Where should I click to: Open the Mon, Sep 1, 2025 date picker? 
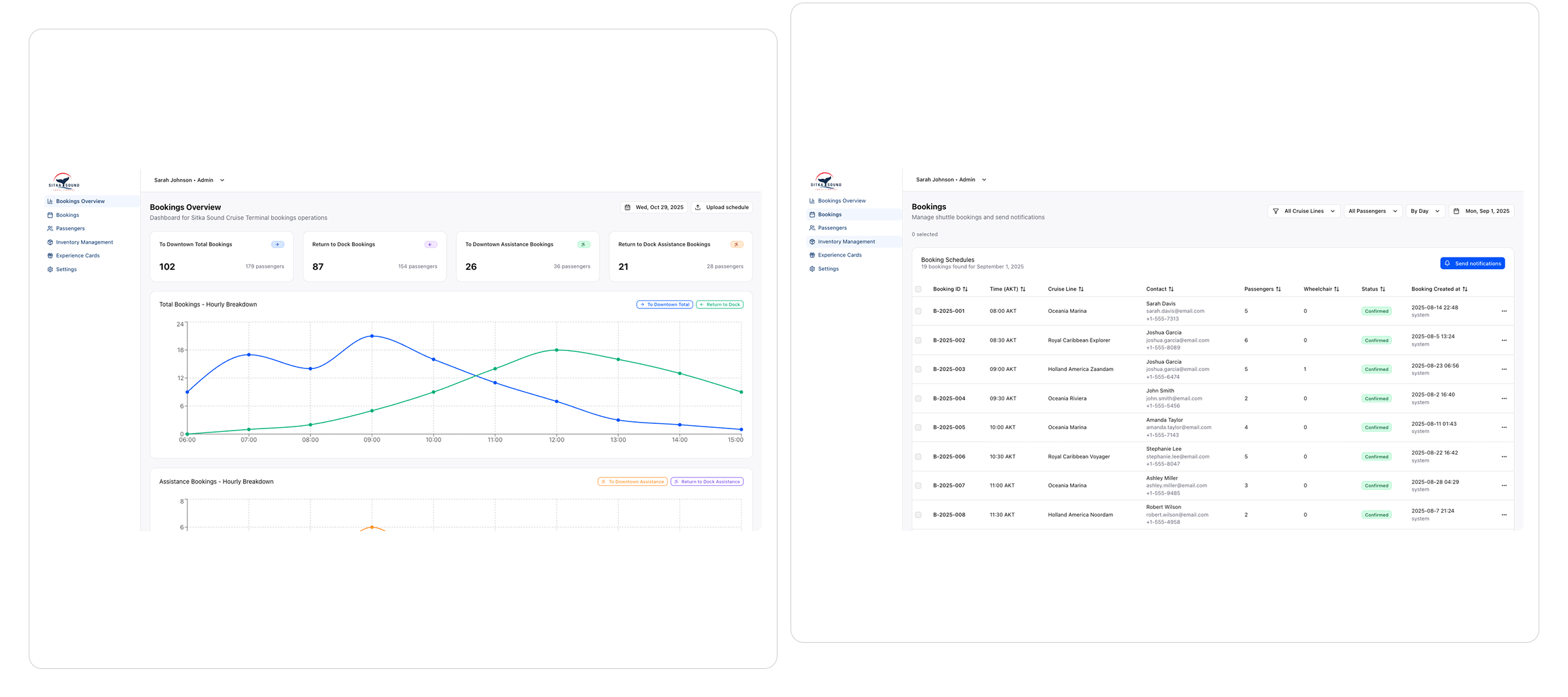pos(1481,211)
